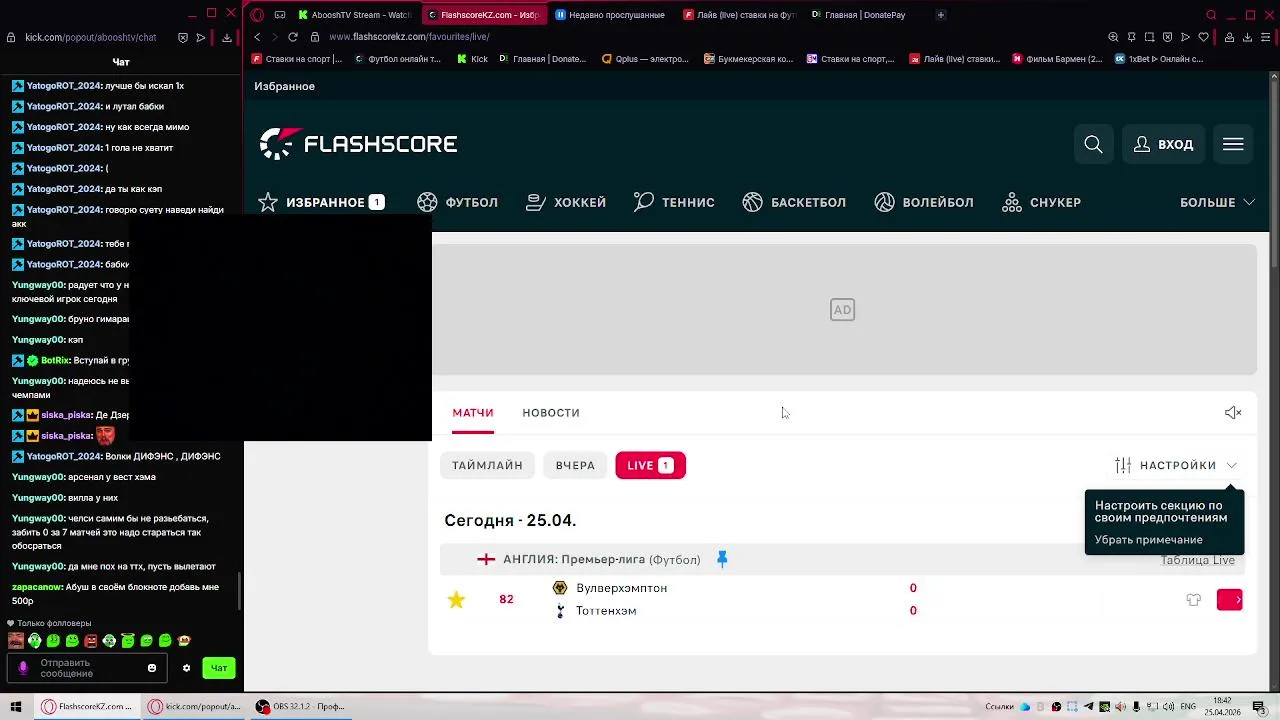
Task: Open the notification center with 3 alerts
Action: coord(1260,707)
